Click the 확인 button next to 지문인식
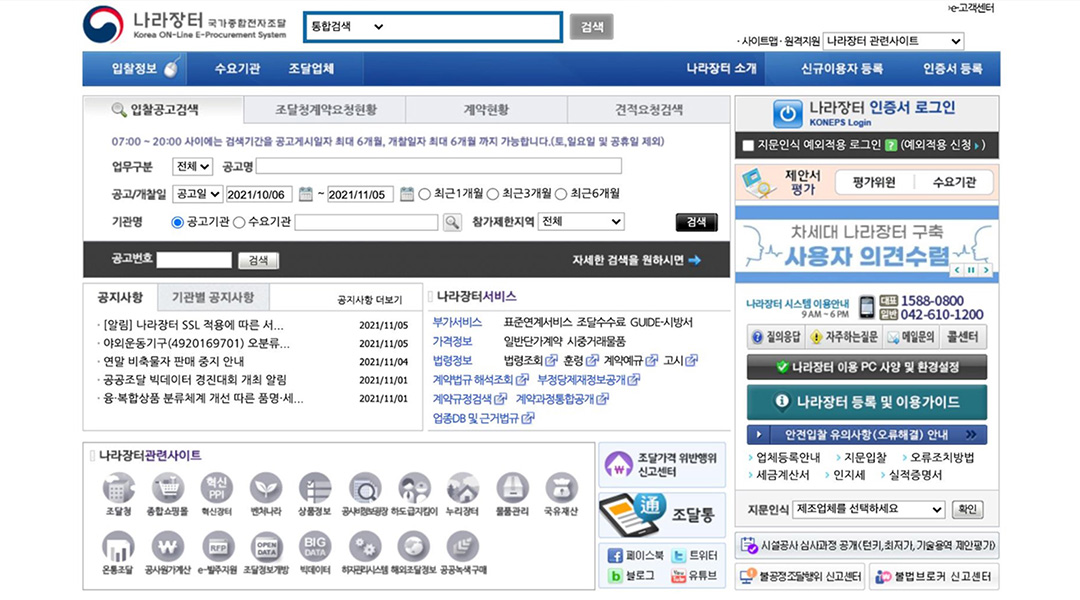Image resolution: width=1080 pixels, height=600 pixels. (967, 509)
